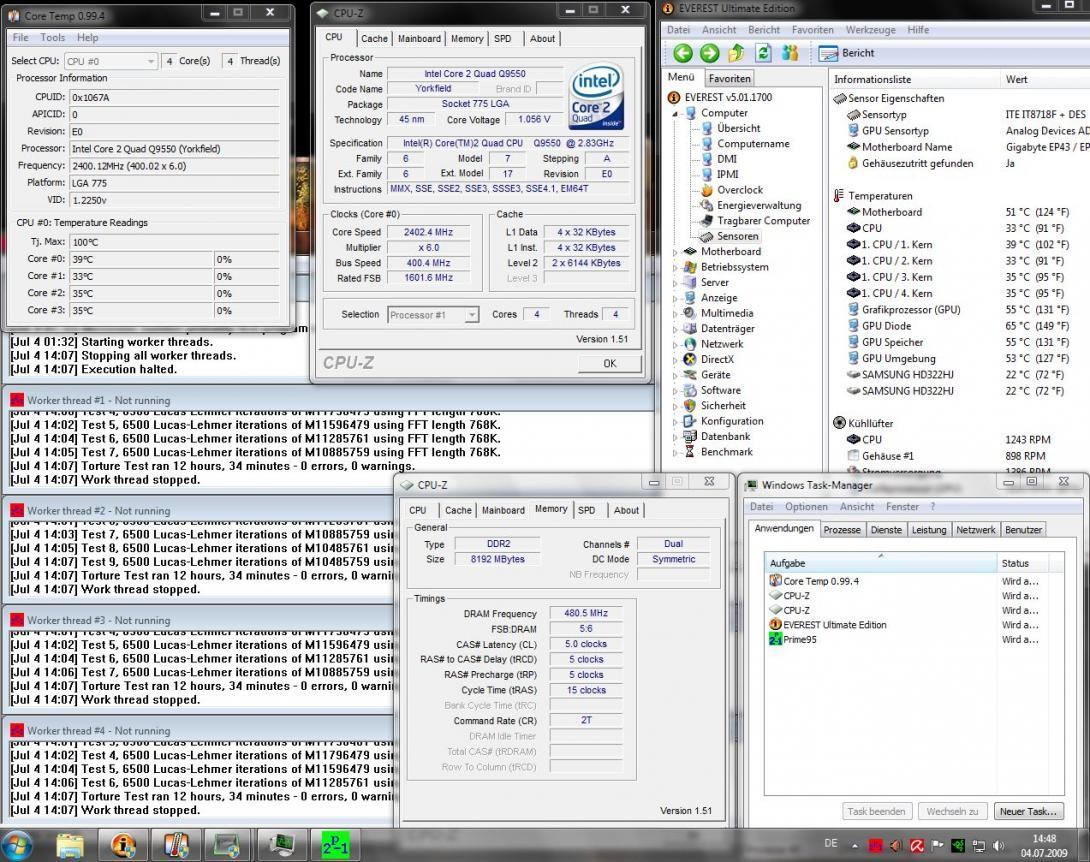Switch to the About tab in top CPU-Z
Screen dimensions: 1090x862
(542, 39)
